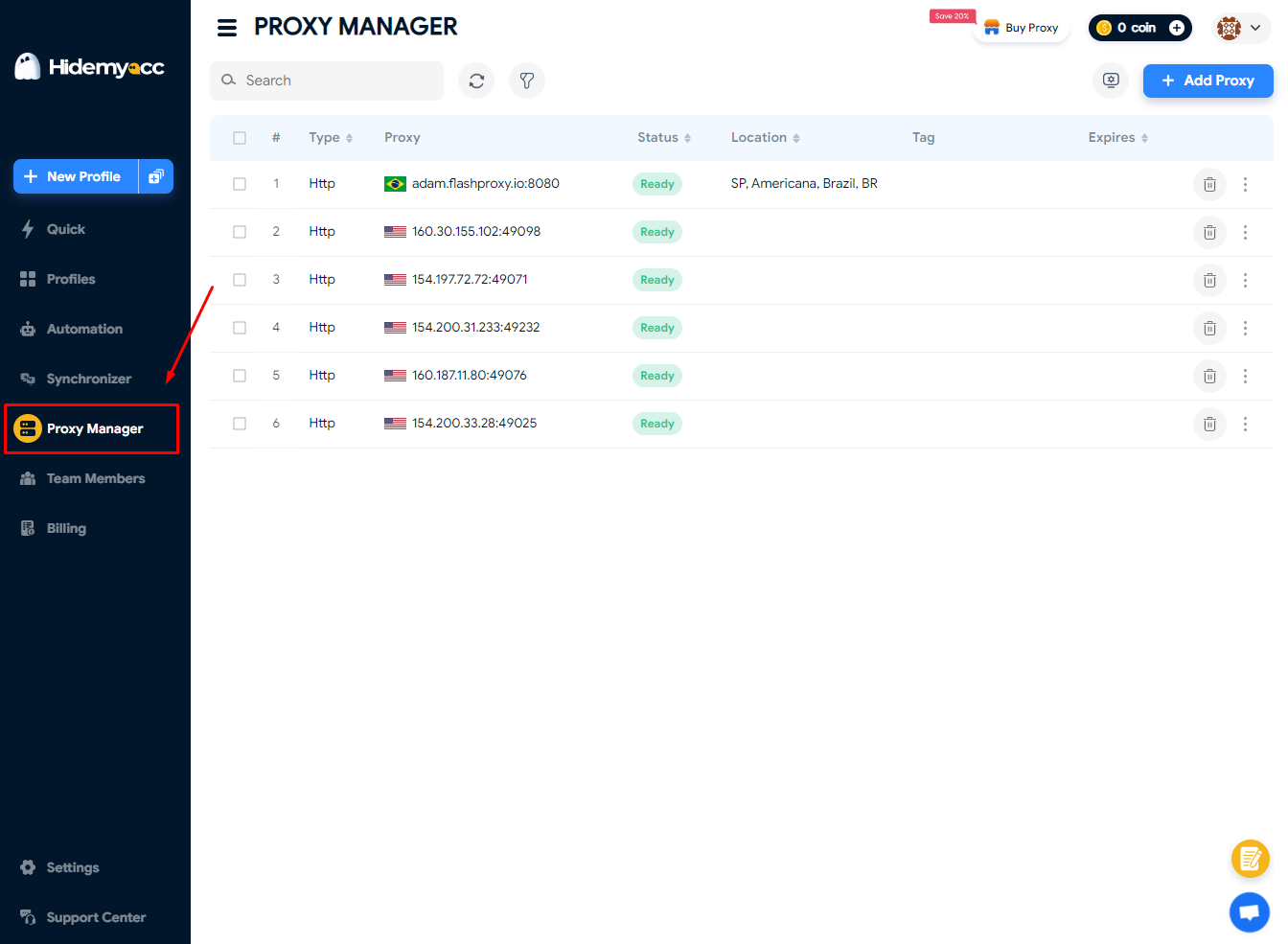Image resolution: width=1288 pixels, height=944 pixels.
Task: Sort the table by Type column
Action: click(331, 138)
